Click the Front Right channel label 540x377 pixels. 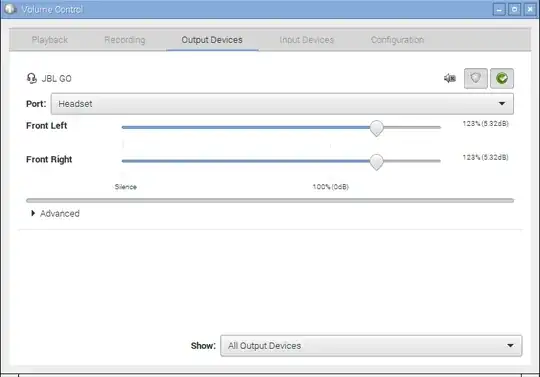(x=49, y=159)
